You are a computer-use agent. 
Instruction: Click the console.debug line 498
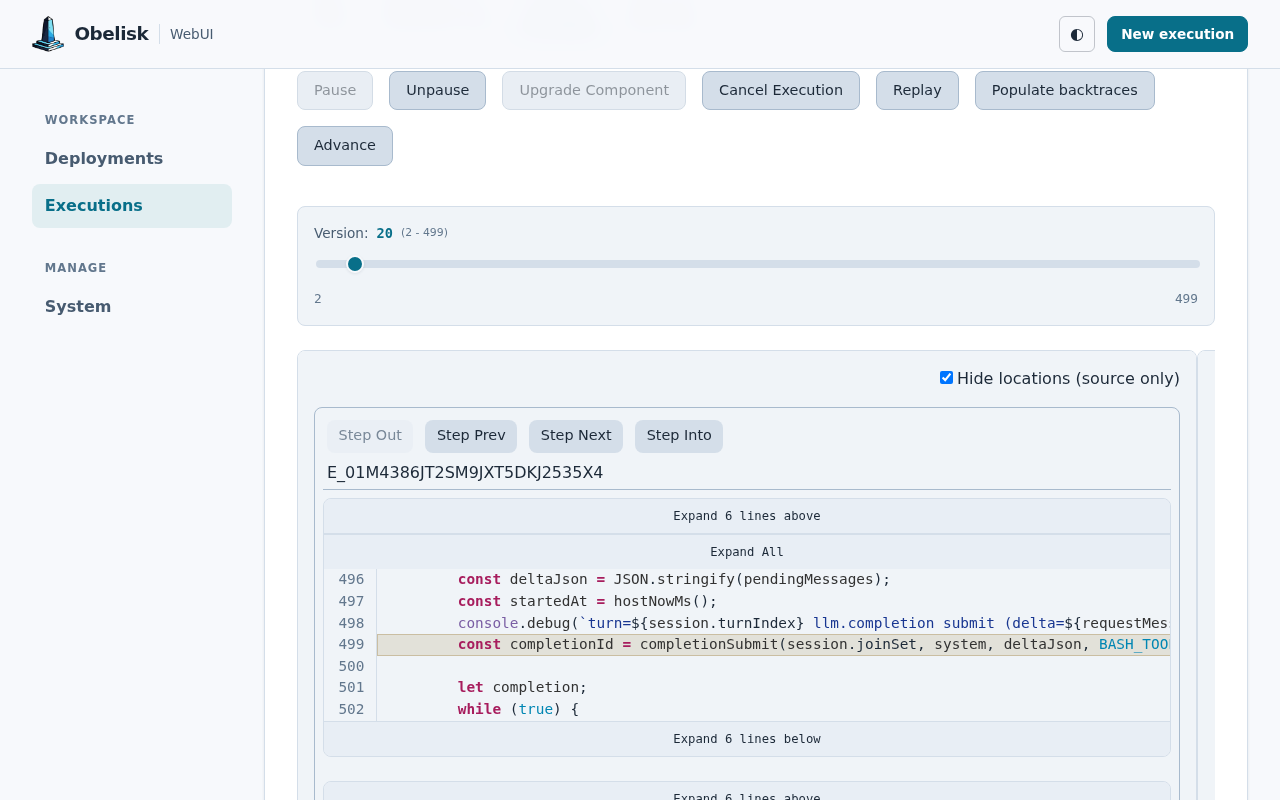tap(813, 624)
